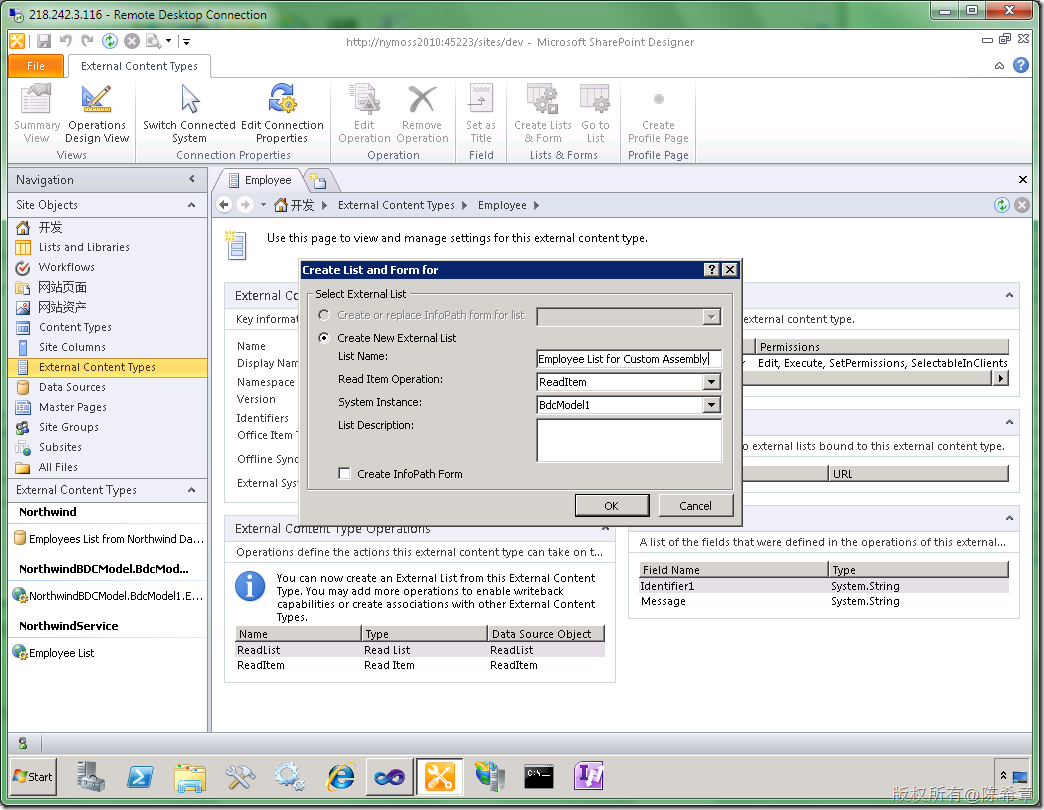Image resolution: width=1044 pixels, height=810 pixels.
Task: Open PowerShell from taskbar
Action: point(140,777)
